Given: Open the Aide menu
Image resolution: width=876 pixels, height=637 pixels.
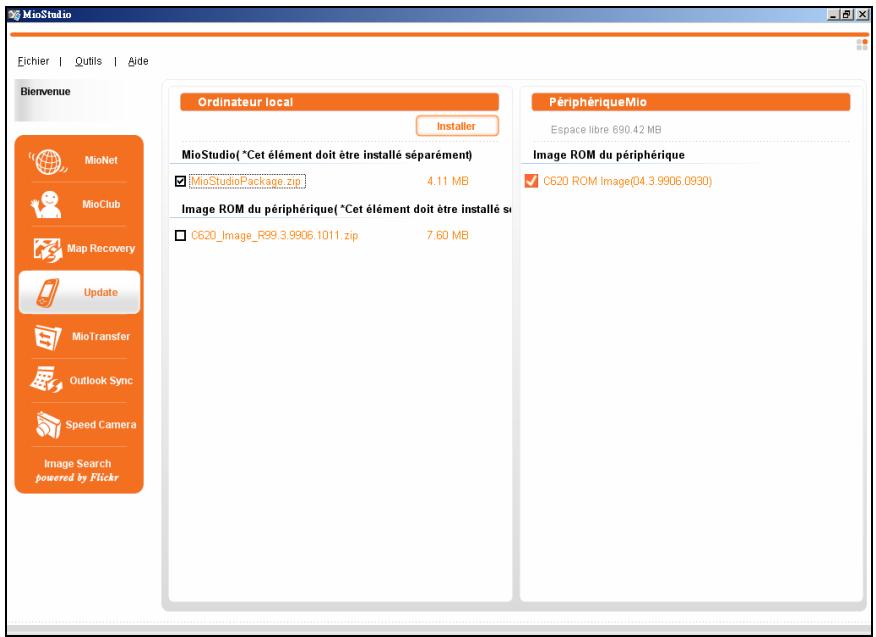Looking at the screenshot, I should coord(138,61).
